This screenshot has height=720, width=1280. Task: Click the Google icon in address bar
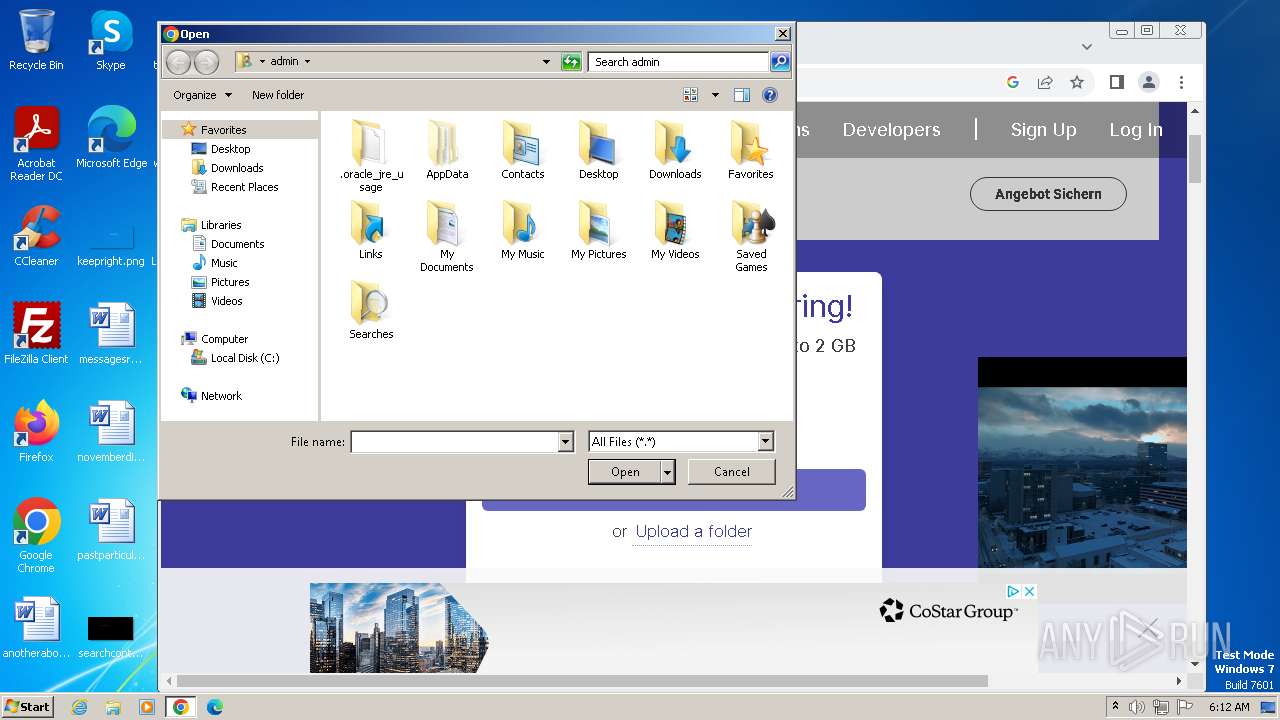pyautogui.click(x=1013, y=82)
